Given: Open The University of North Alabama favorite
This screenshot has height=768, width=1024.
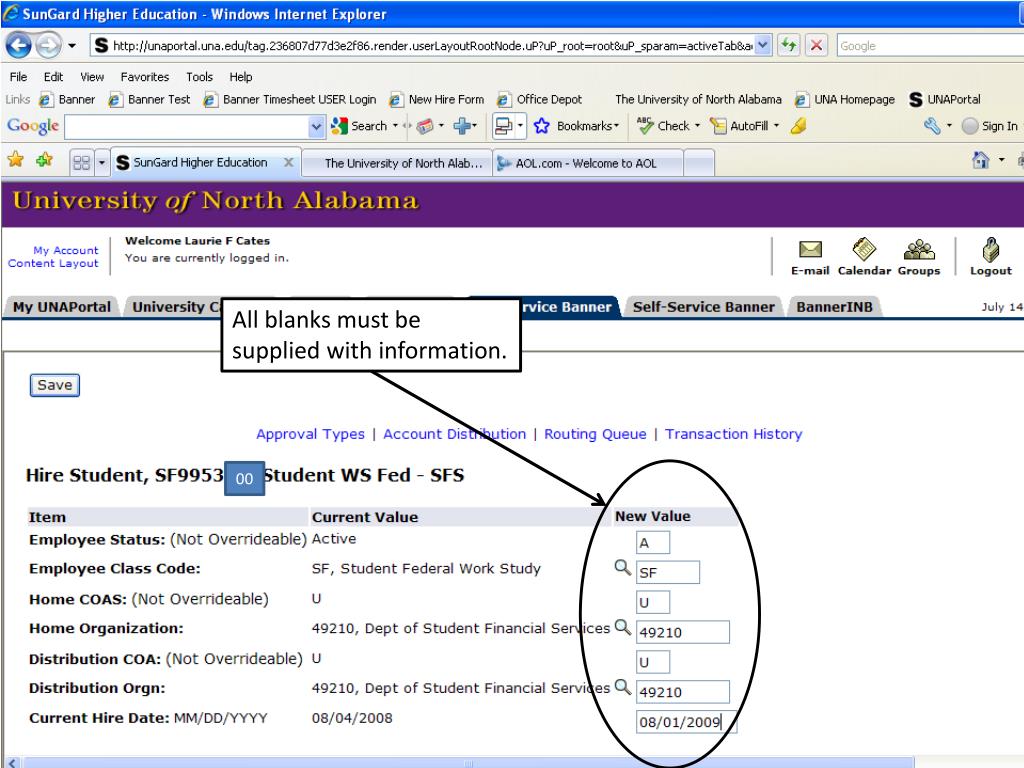Looking at the screenshot, I should pos(697,99).
